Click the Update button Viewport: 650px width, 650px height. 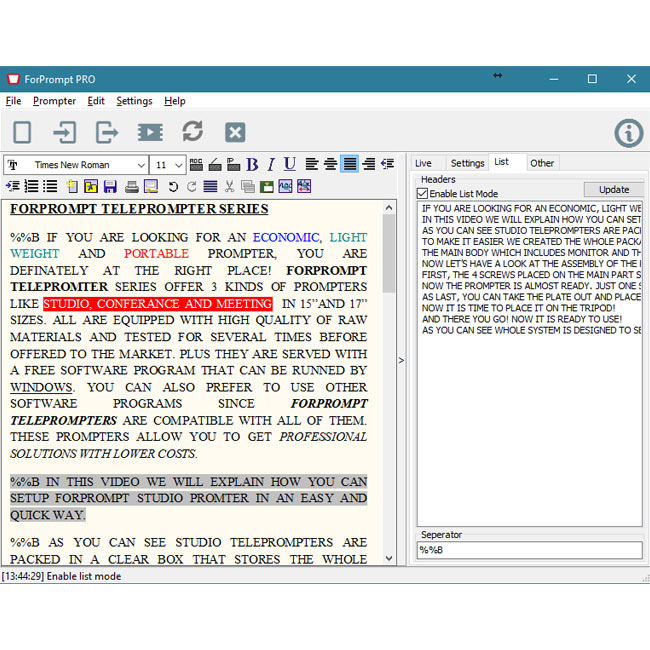click(x=614, y=189)
